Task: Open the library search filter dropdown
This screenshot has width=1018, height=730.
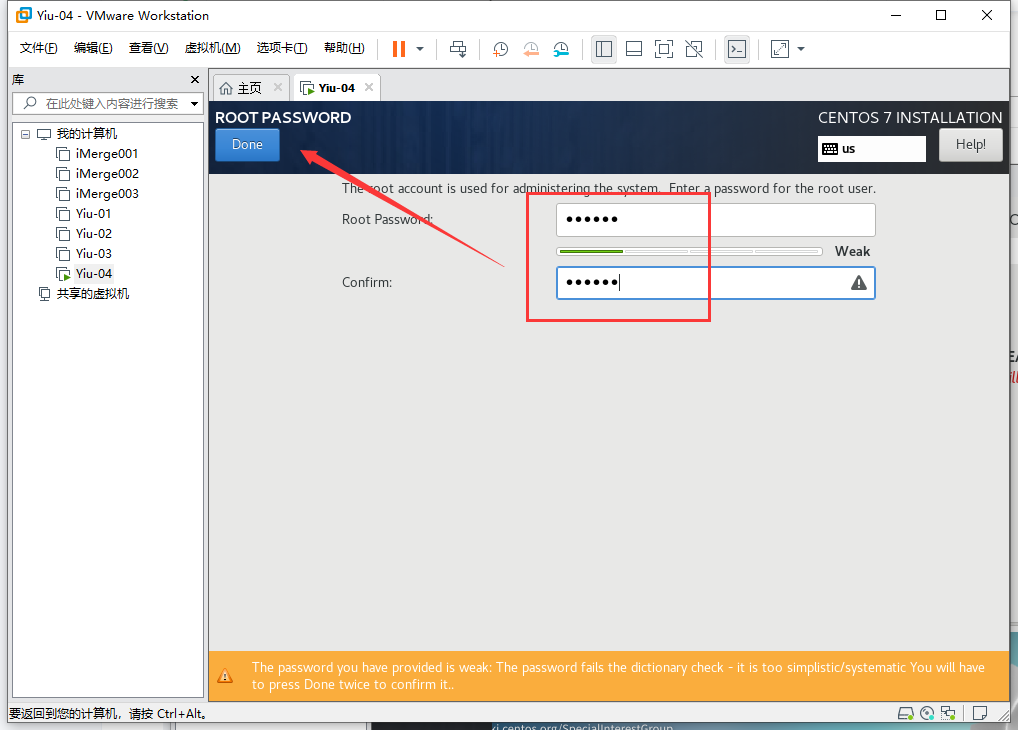Action: point(194,103)
